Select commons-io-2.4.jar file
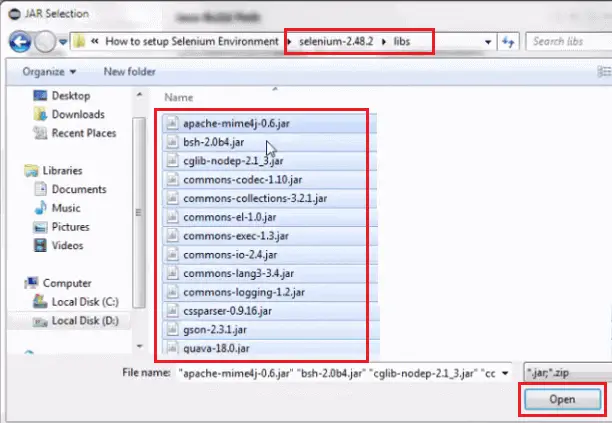612x423 pixels. (269, 254)
